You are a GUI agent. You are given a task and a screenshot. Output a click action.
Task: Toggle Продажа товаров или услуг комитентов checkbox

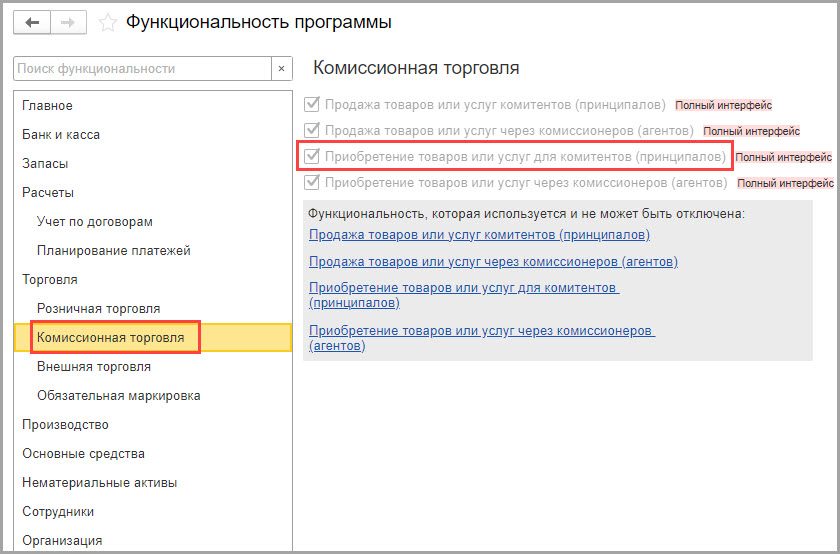pyautogui.click(x=311, y=104)
